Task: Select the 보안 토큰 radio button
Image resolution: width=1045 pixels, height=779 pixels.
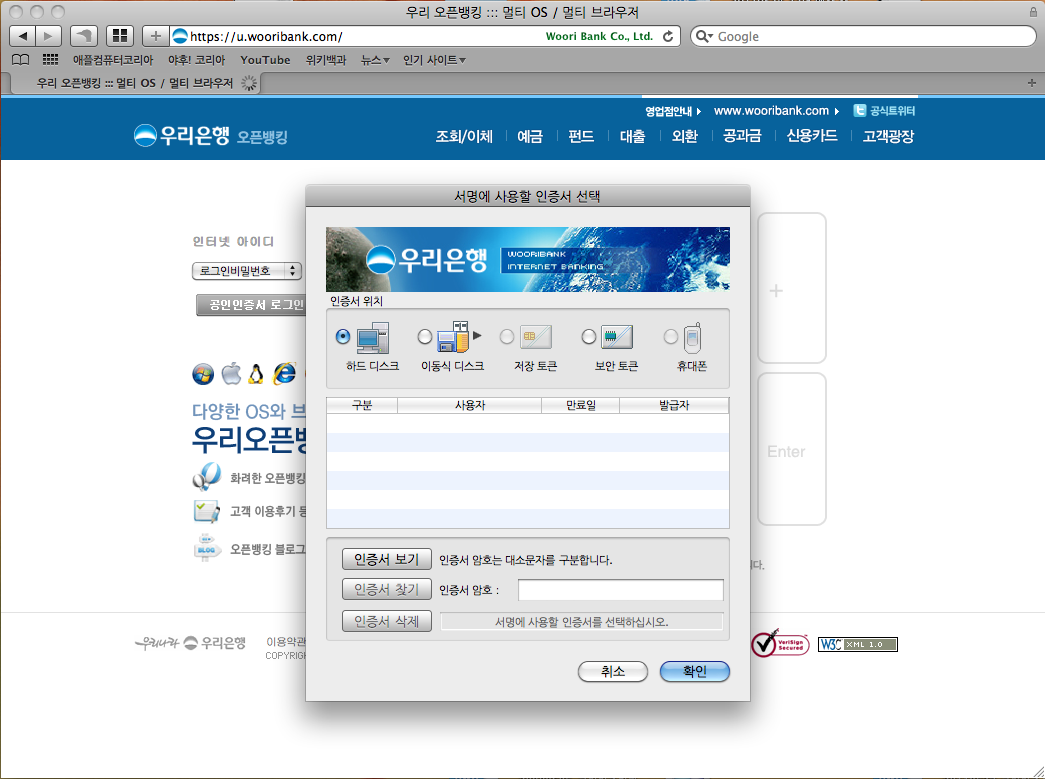Action: 588,337
